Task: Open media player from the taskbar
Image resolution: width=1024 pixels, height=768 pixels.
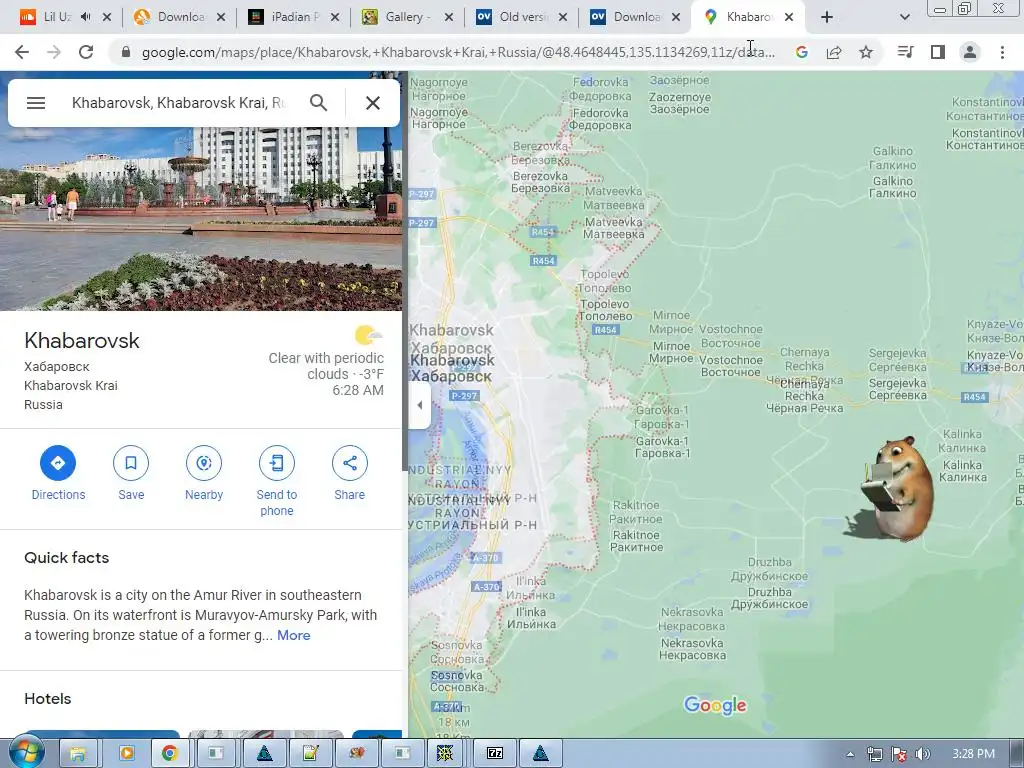Action: pos(126,754)
